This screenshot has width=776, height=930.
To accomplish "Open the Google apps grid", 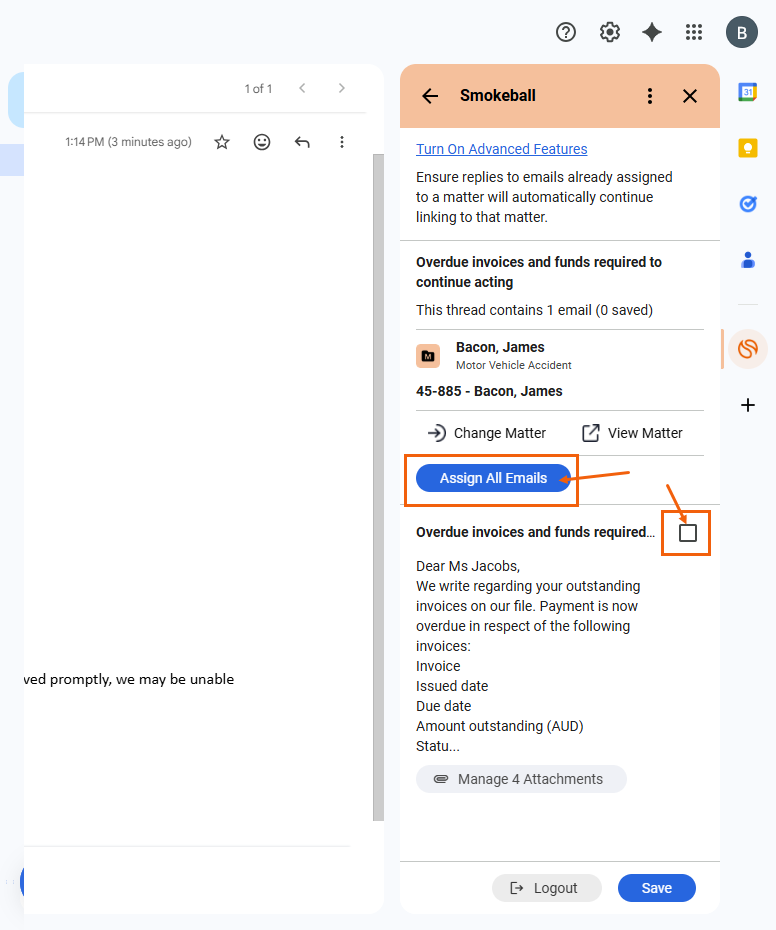I will [x=694, y=32].
